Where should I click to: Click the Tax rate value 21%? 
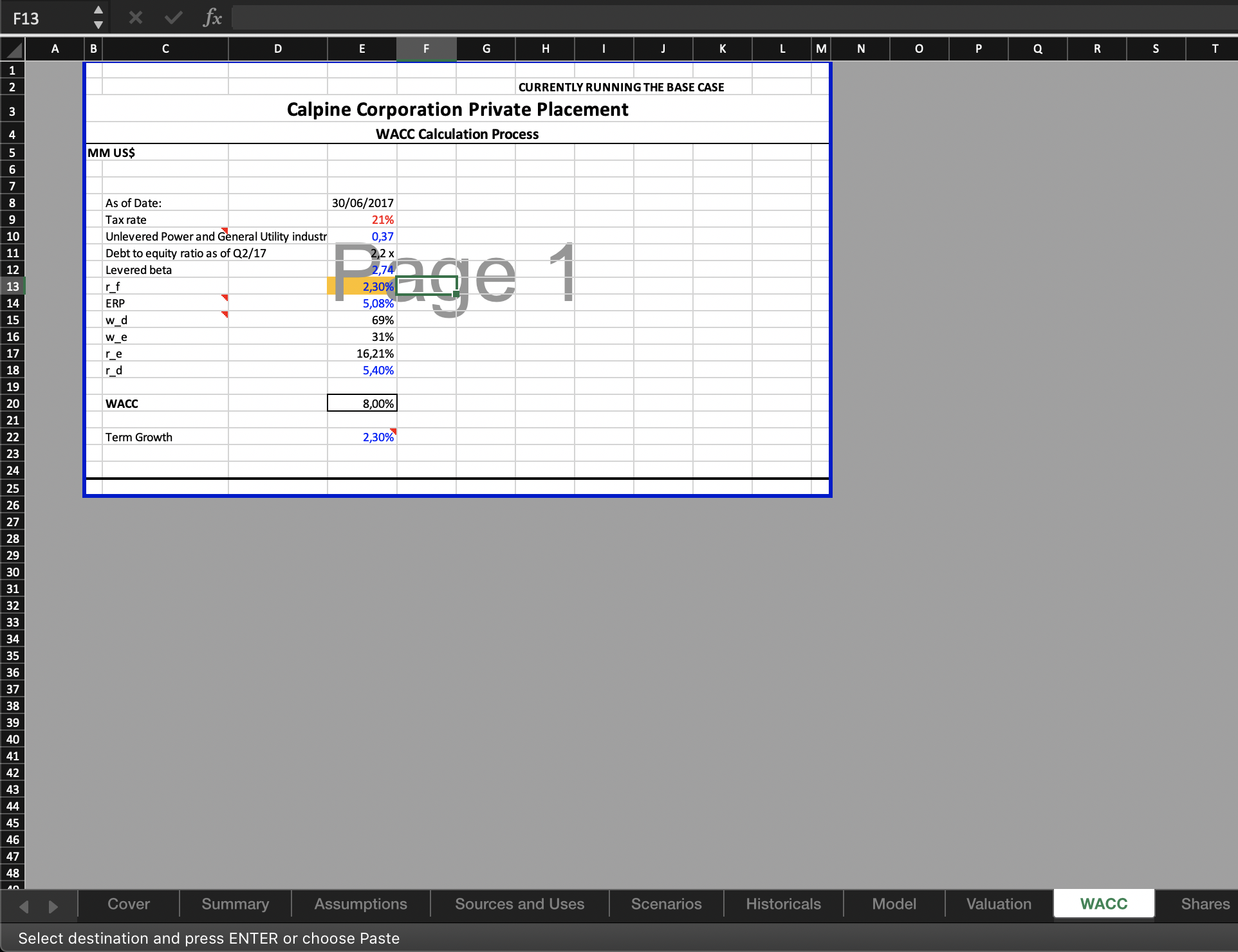click(x=362, y=219)
